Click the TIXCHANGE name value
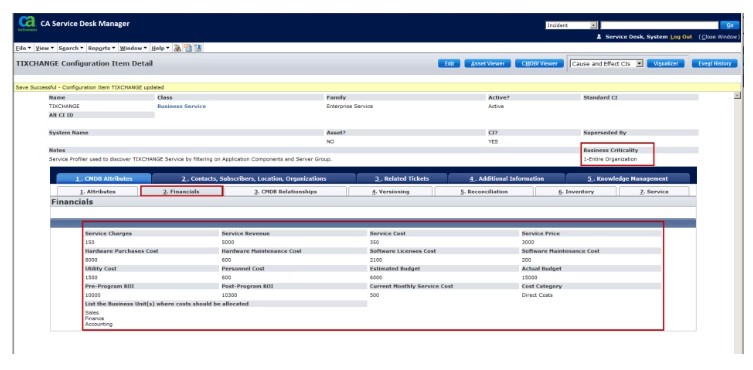Image resolution: width=753 pixels, height=370 pixels. click(x=64, y=106)
